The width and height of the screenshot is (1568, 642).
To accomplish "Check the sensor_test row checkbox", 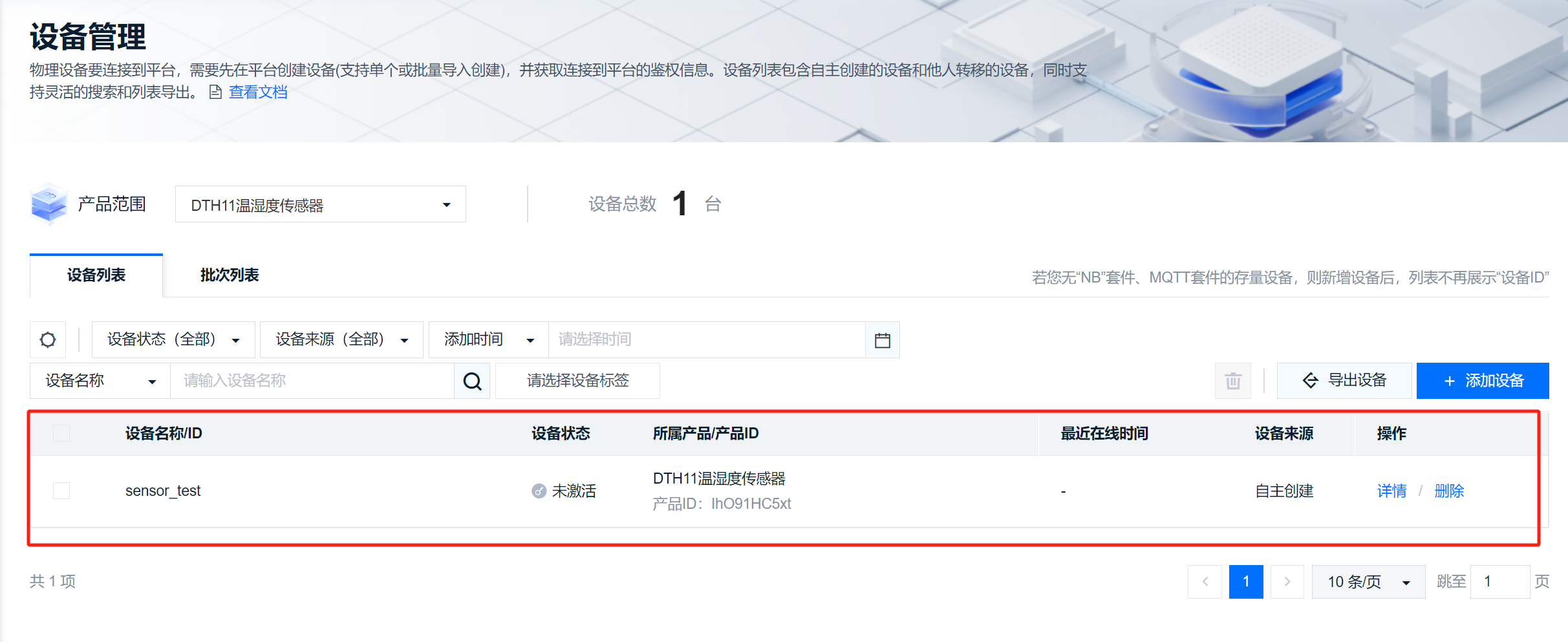I will tap(61, 491).
